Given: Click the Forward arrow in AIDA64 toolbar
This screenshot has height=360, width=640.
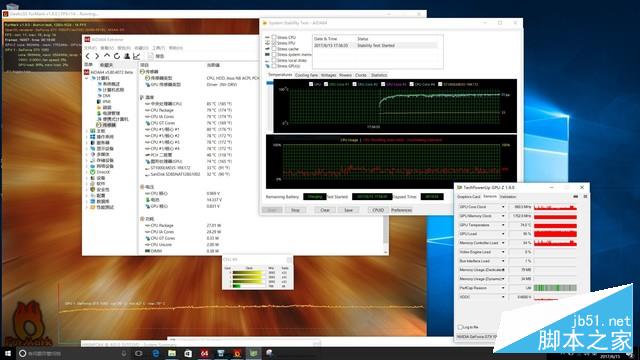Looking at the screenshot, I should pos(97,56).
